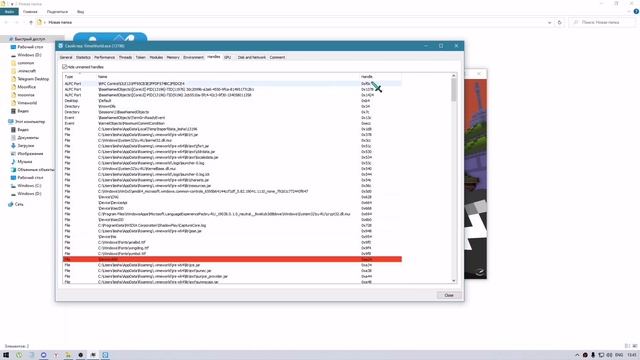Click the Explorer search field
This screenshot has width=640, height=360.
point(602,22)
